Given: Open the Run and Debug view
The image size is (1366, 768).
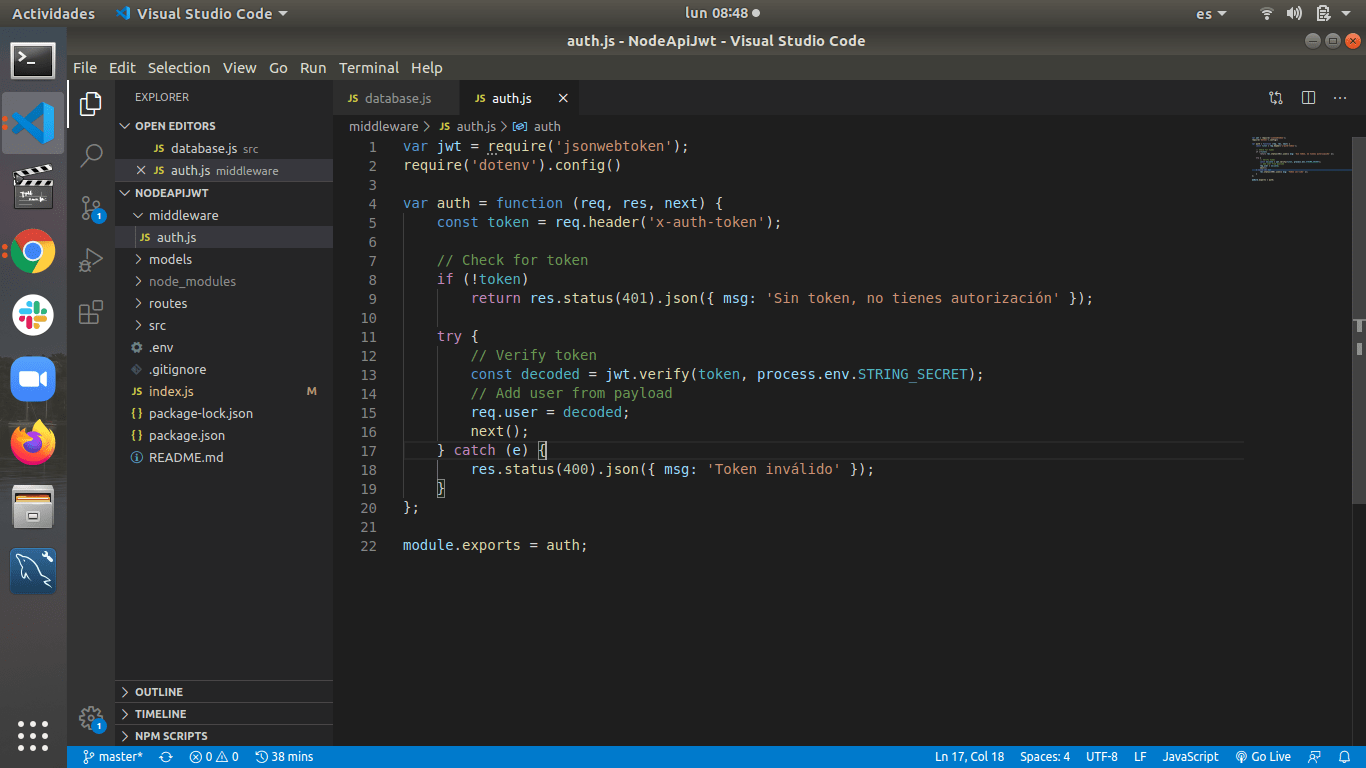Looking at the screenshot, I should click(x=91, y=260).
